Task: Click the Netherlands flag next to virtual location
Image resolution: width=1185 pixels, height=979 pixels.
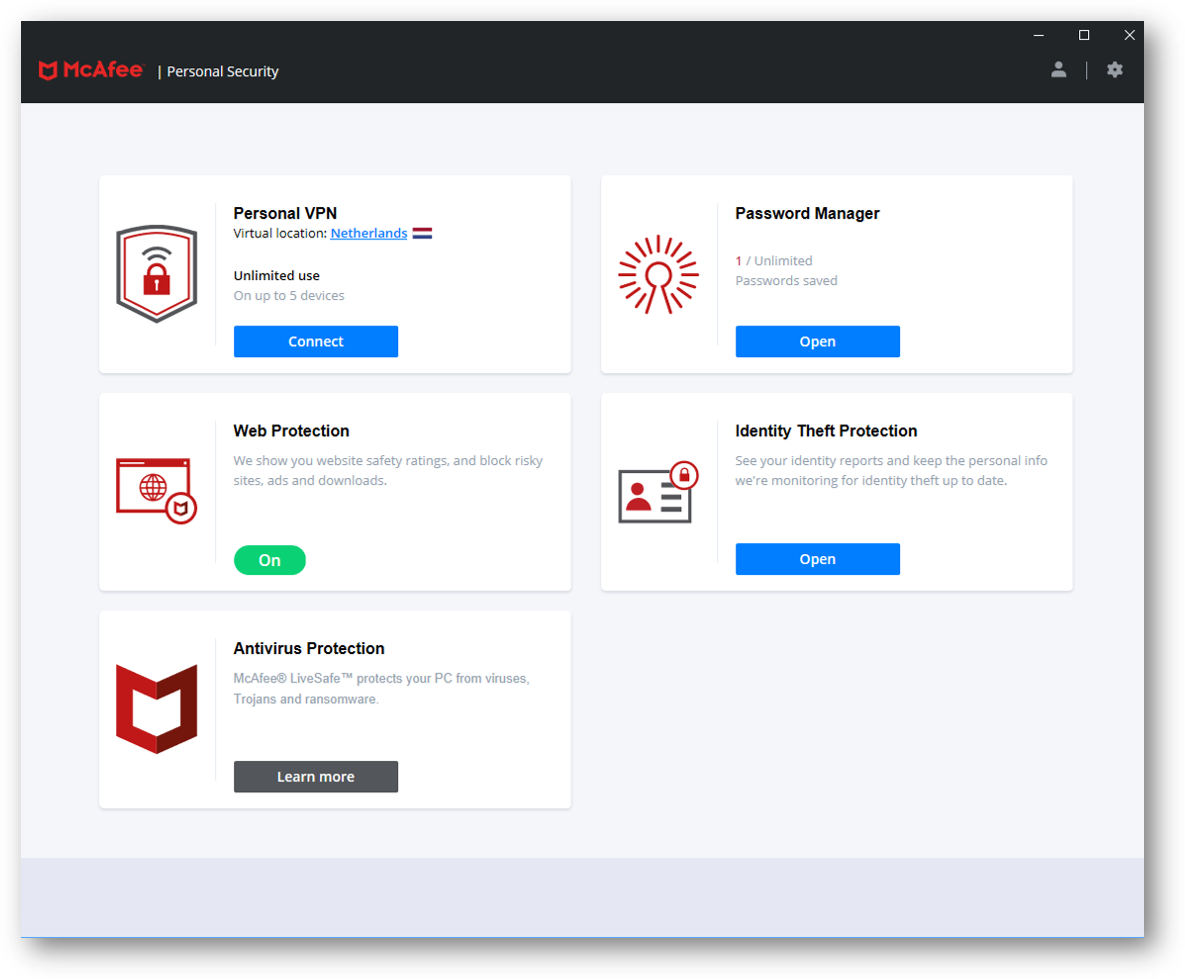Action: coord(423,233)
